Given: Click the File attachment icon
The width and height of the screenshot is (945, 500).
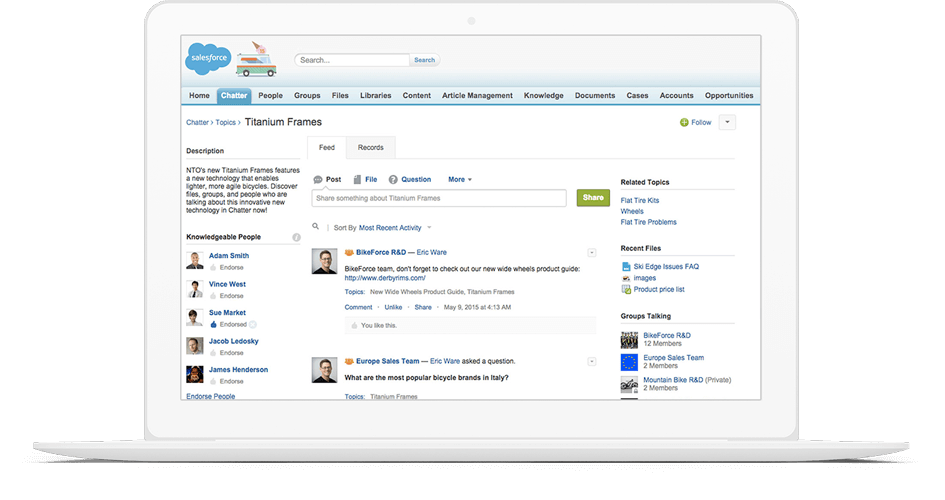Looking at the screenshot, I should tap(357, 180).
